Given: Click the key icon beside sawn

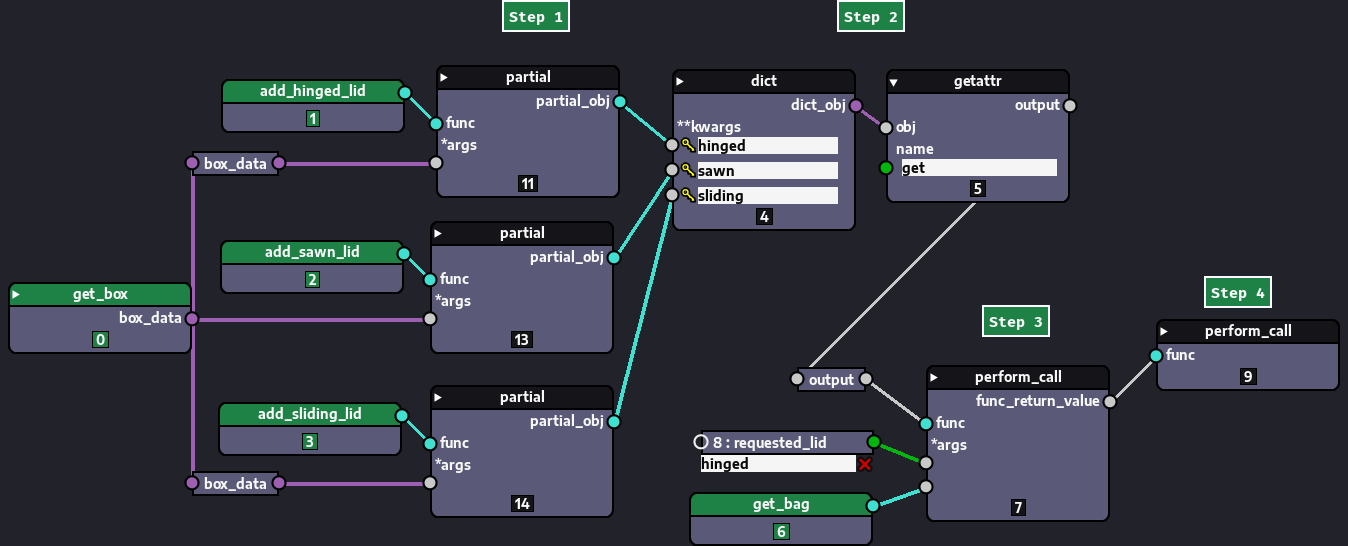Looking at the screenshot, I should point(688,171).
